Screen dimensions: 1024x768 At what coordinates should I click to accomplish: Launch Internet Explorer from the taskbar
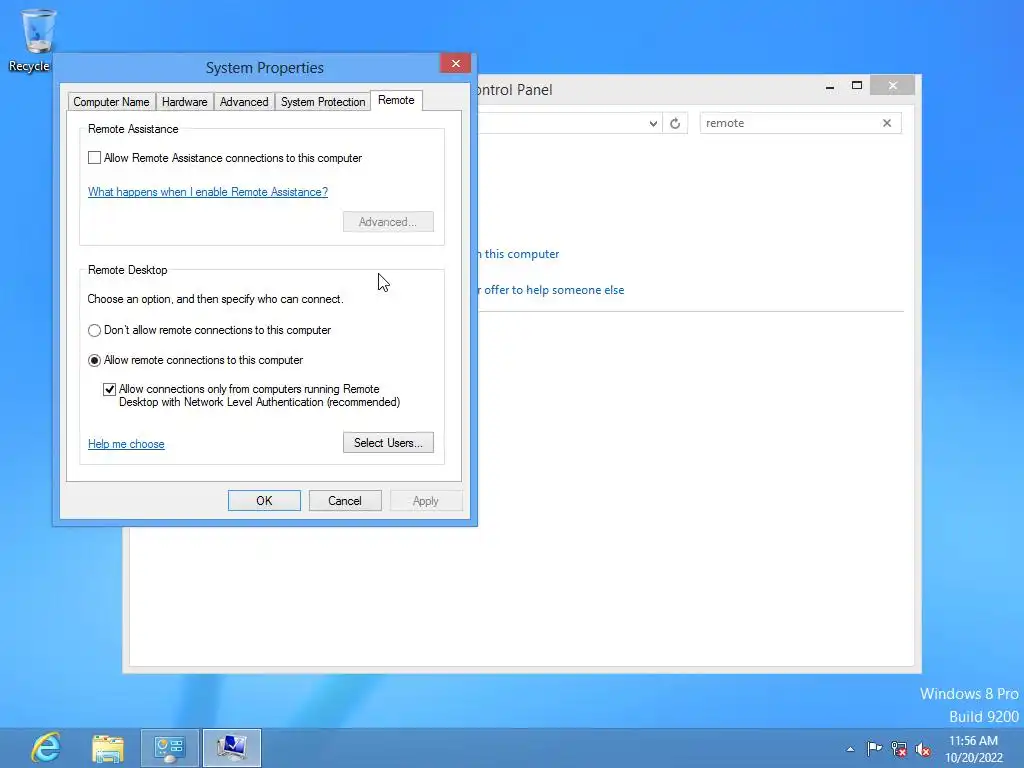click(x=46, y=748)
